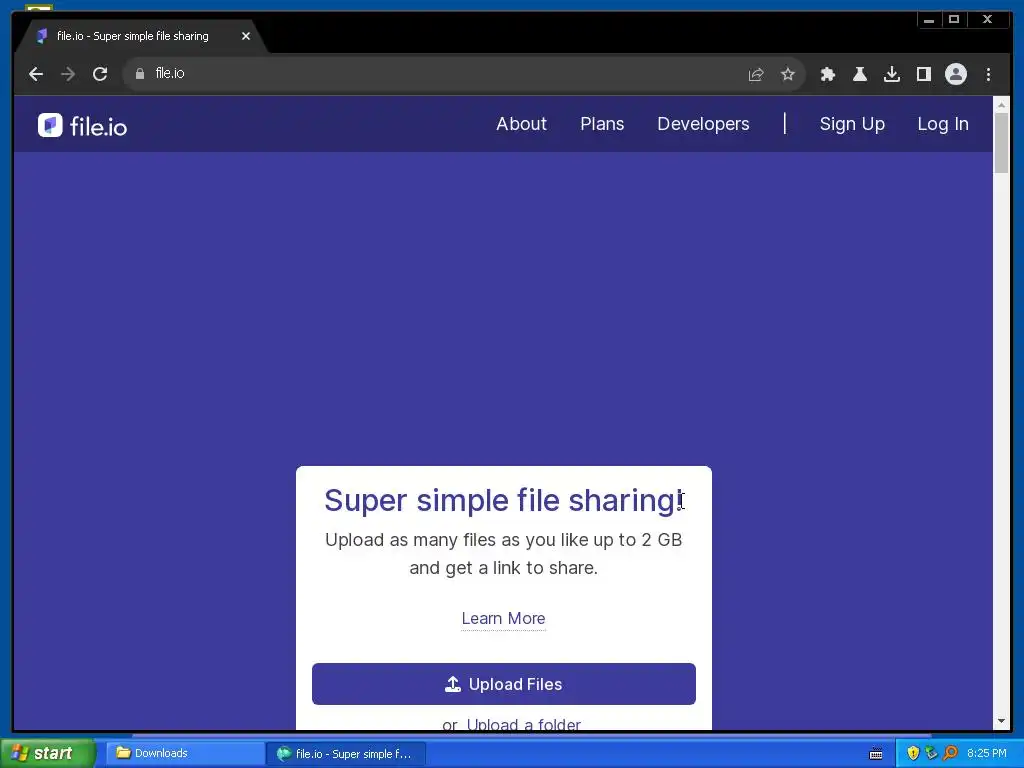Click the Upload a folder link
Image resolution: width=1024 pixels, height=768 pixels.
pyautogui.click(x=524, y=724)
